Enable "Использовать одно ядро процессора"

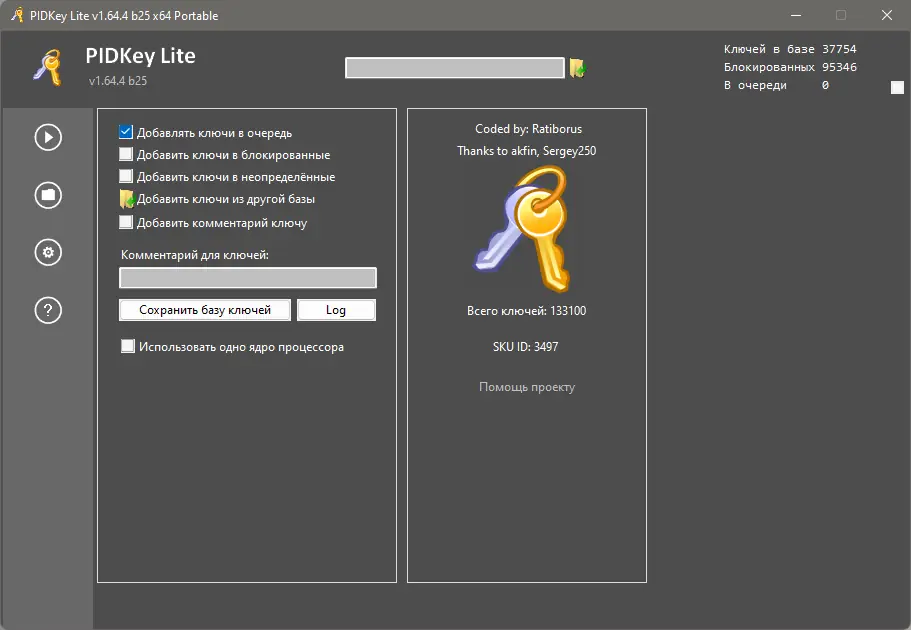127,346
